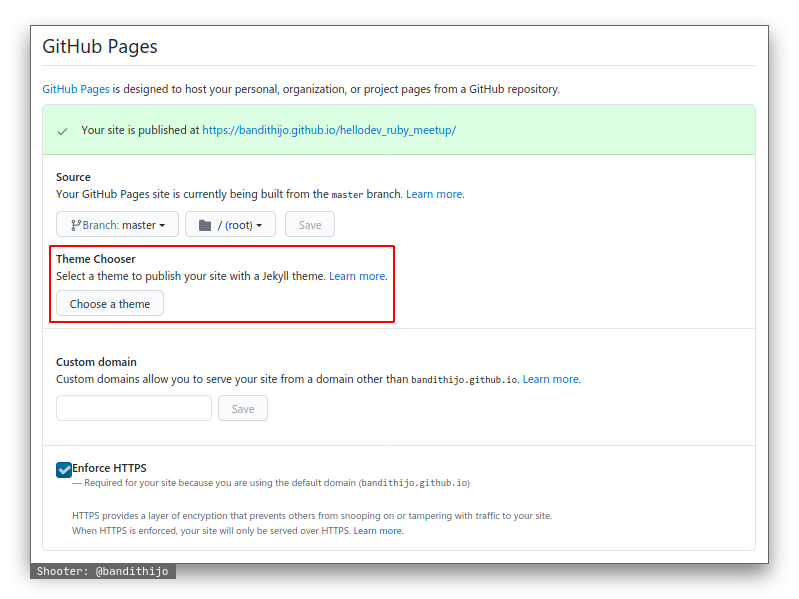Image resolution: width=799 pixels, height=599 pixels.
Task: Follow the GitHub Pages link in the description
Action: tap(76, 89)
